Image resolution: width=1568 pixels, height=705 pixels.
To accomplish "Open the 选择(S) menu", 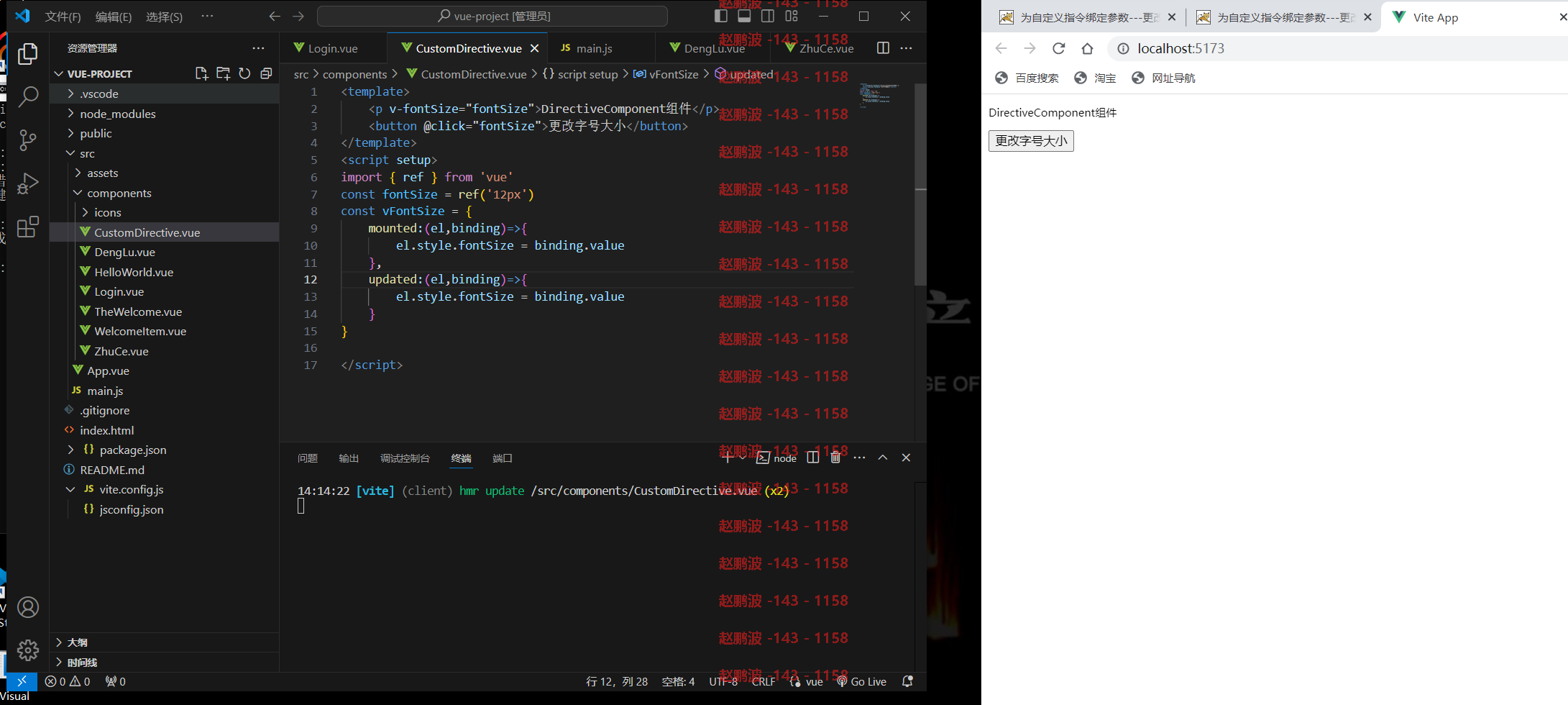I will click(x=164, y=16).
